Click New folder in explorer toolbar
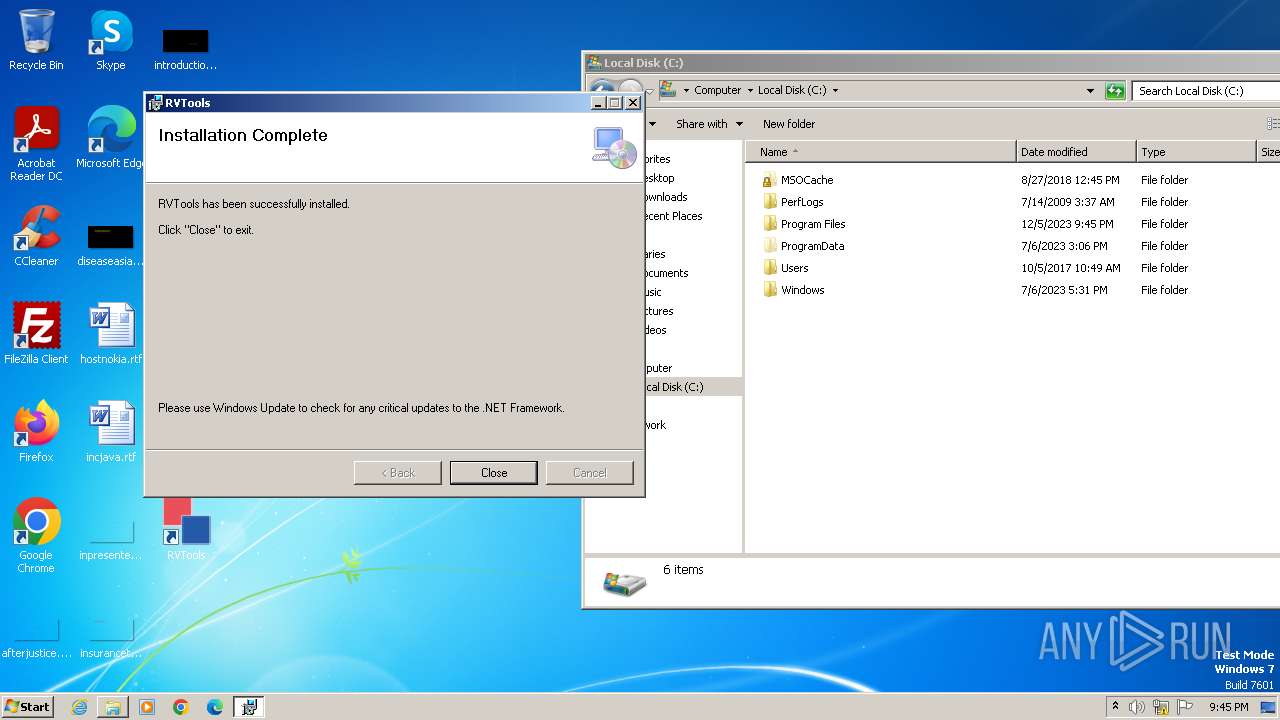1280x720 pixels. tap(789, 124)
